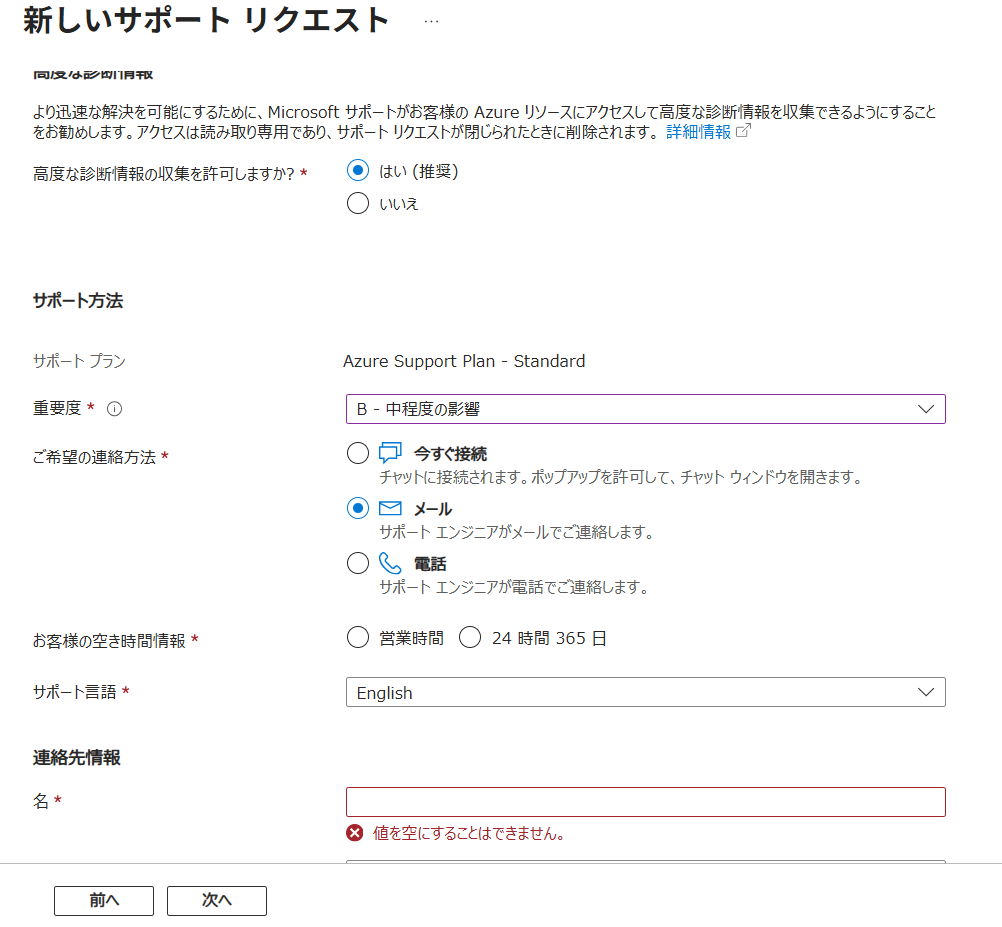Choose the 今すぐ接続 contact option
This screenshot has height=927, width=1002.
358,454
